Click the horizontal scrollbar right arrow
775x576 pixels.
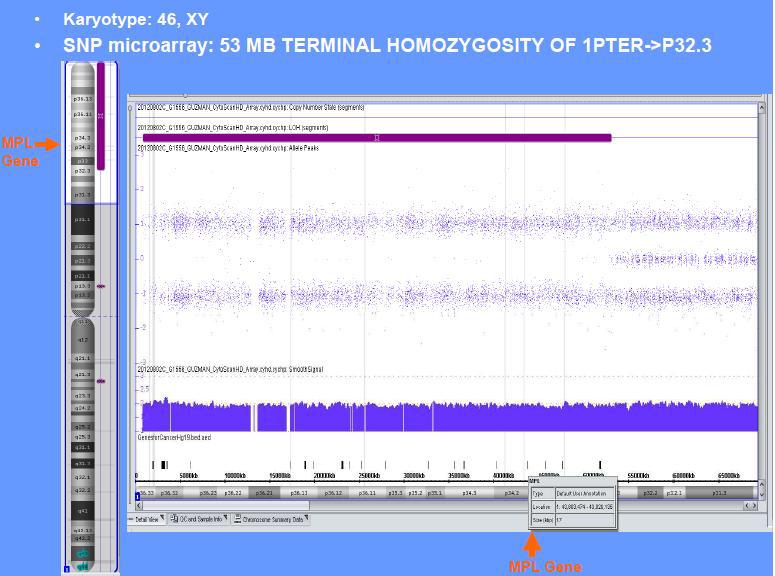(x=754, y=505)
